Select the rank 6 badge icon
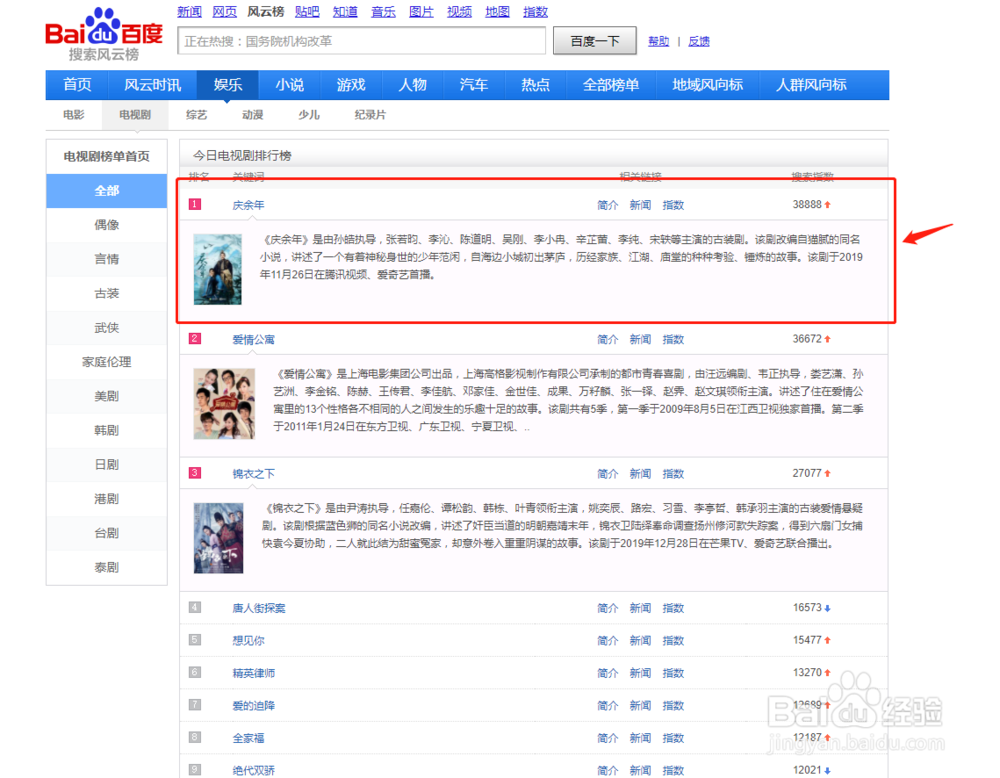The width and height of the screenshot is (1000, 778). 195,672
